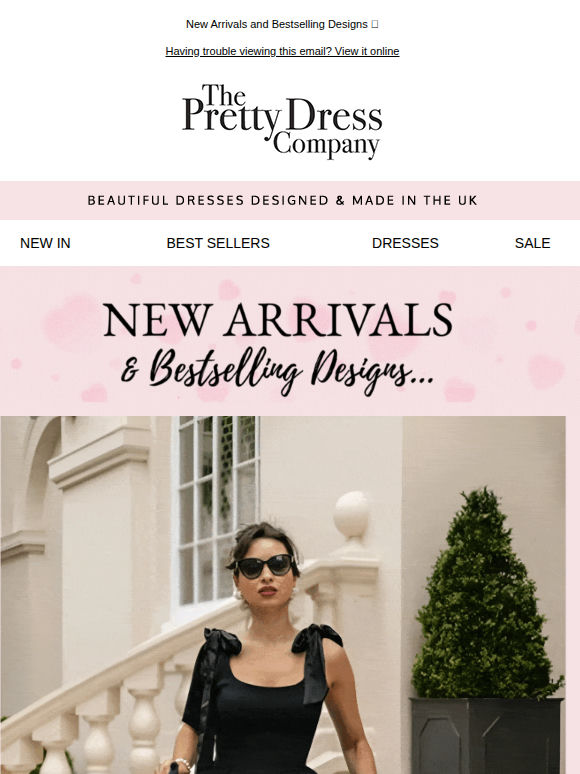
Task: Click the New Arrivals banner heading
Action: [x=278, y=320]
